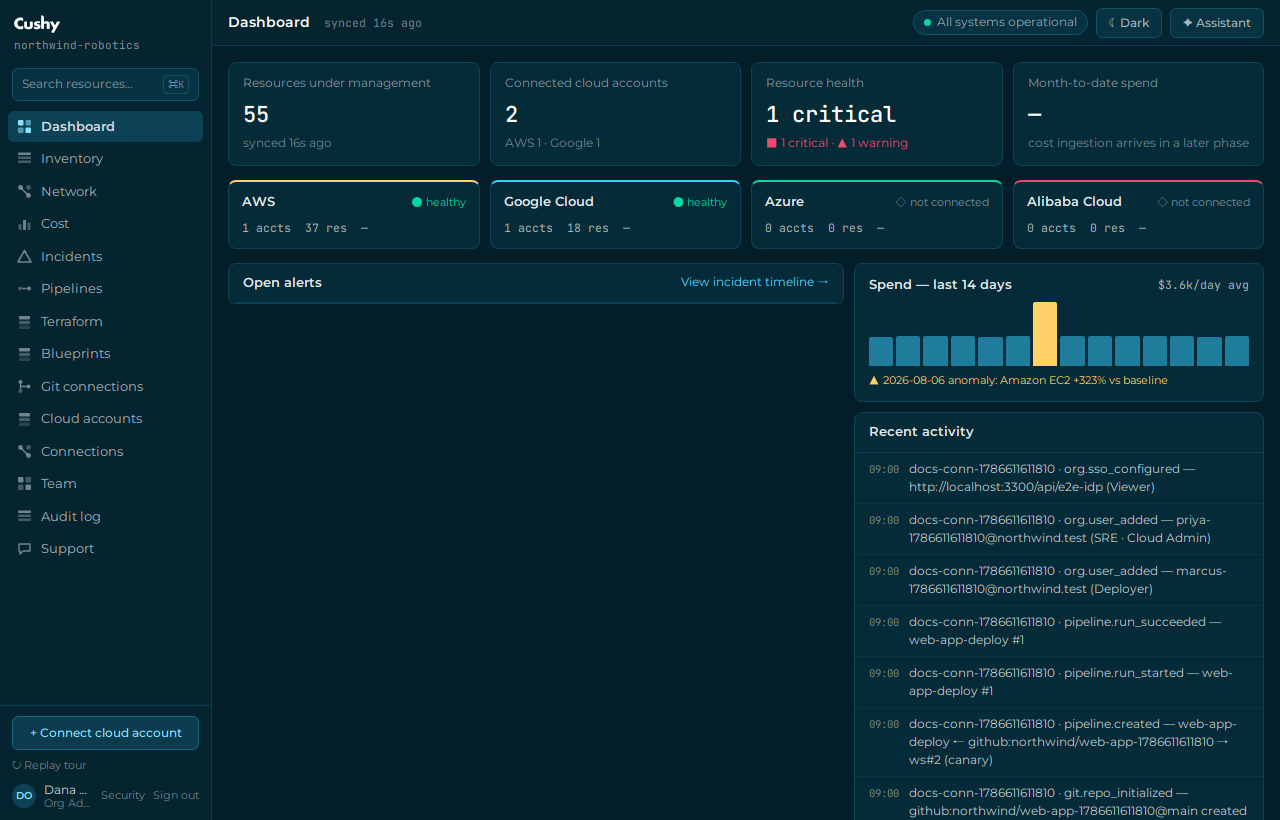Image resolution: width=1280 pixels, height=820 pixels.
Task: Click the Cloud accounts icon
Action: 25,419
